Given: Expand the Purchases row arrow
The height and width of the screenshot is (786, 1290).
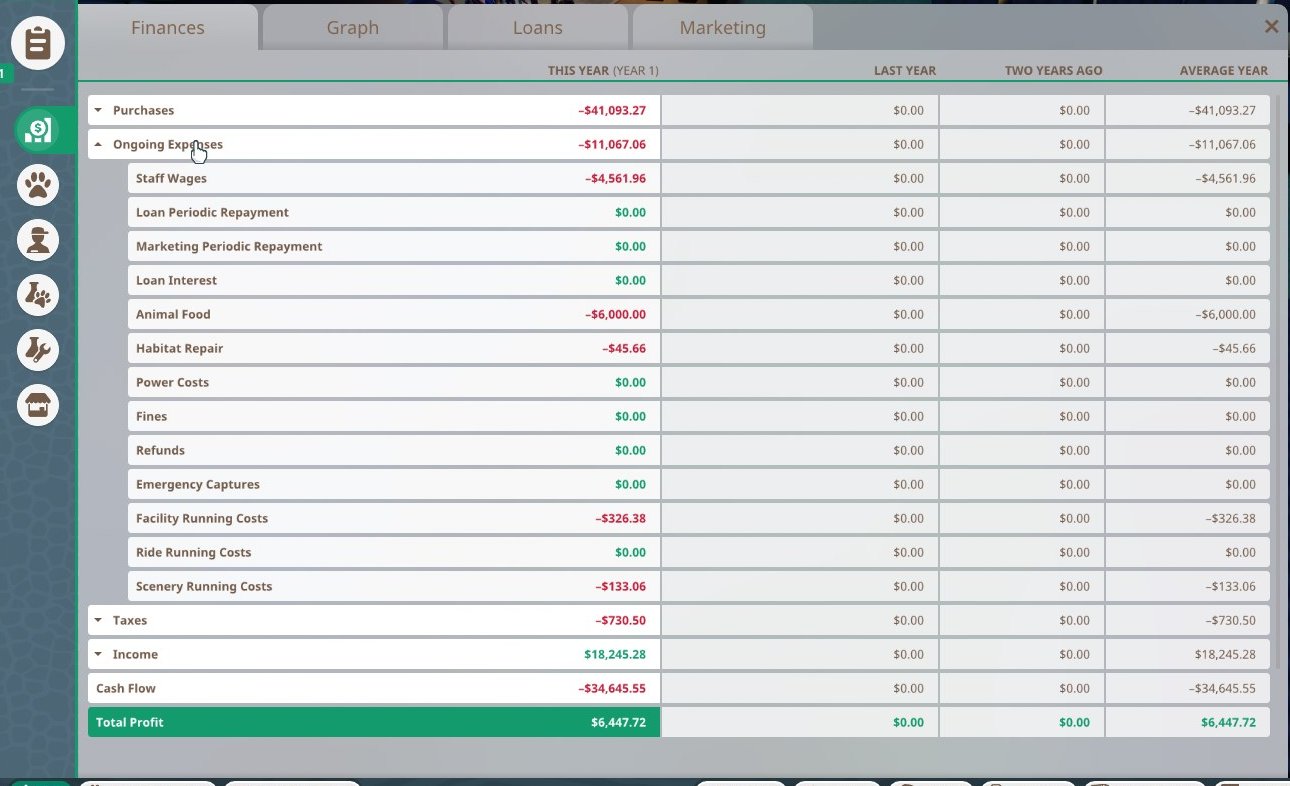Looking at the screenshot, I should 98,110.
